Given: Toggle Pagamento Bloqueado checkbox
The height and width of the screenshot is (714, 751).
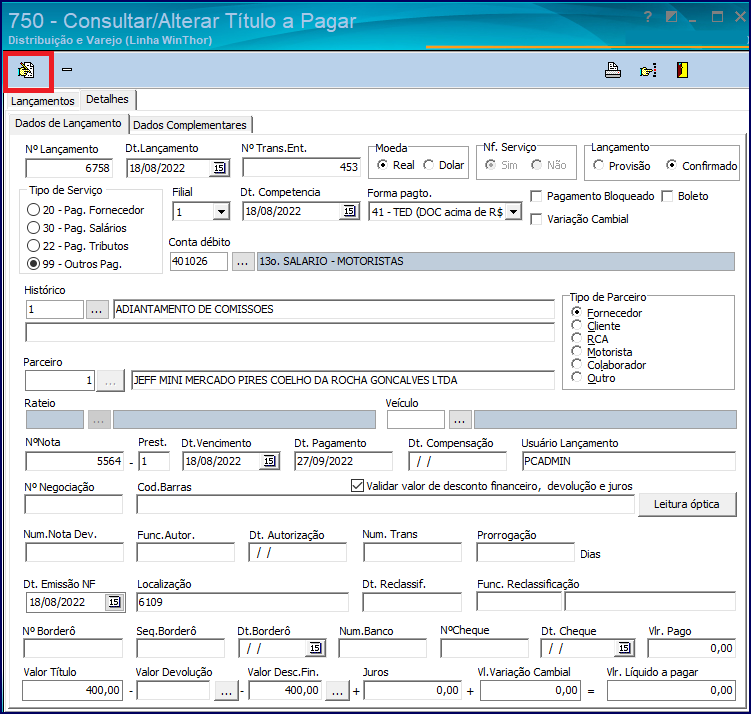Looking at the screenshot, I should coord(536,196).
